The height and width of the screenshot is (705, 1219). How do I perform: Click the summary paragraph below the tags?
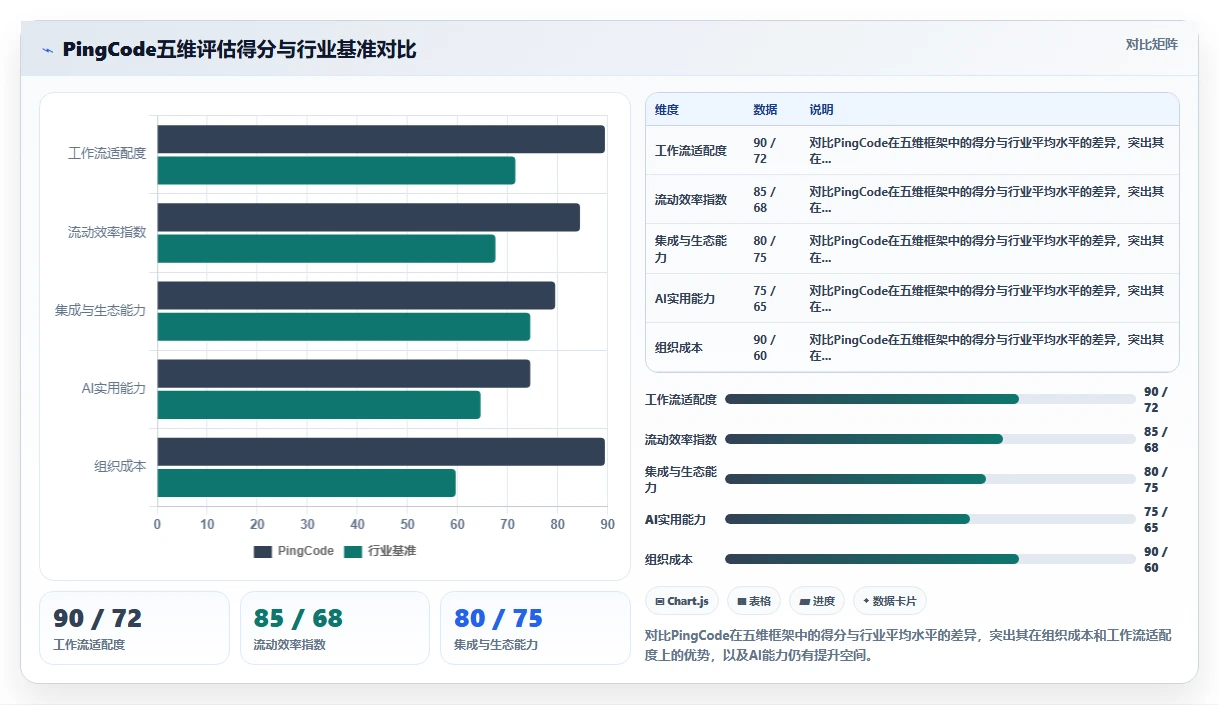tap(908, 645)
